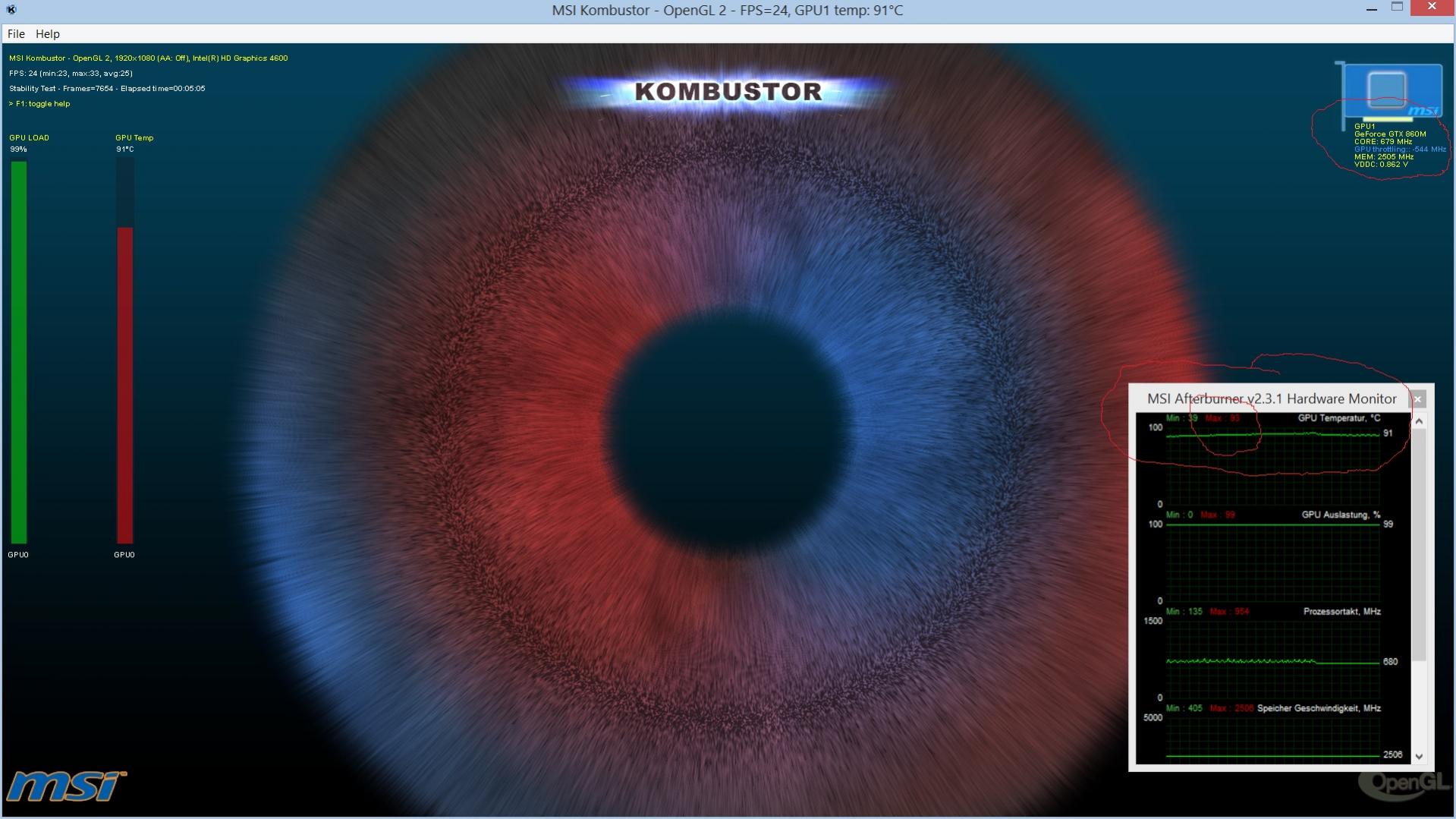Click the 'MEM: 2505 MHz' readout

1384,157
